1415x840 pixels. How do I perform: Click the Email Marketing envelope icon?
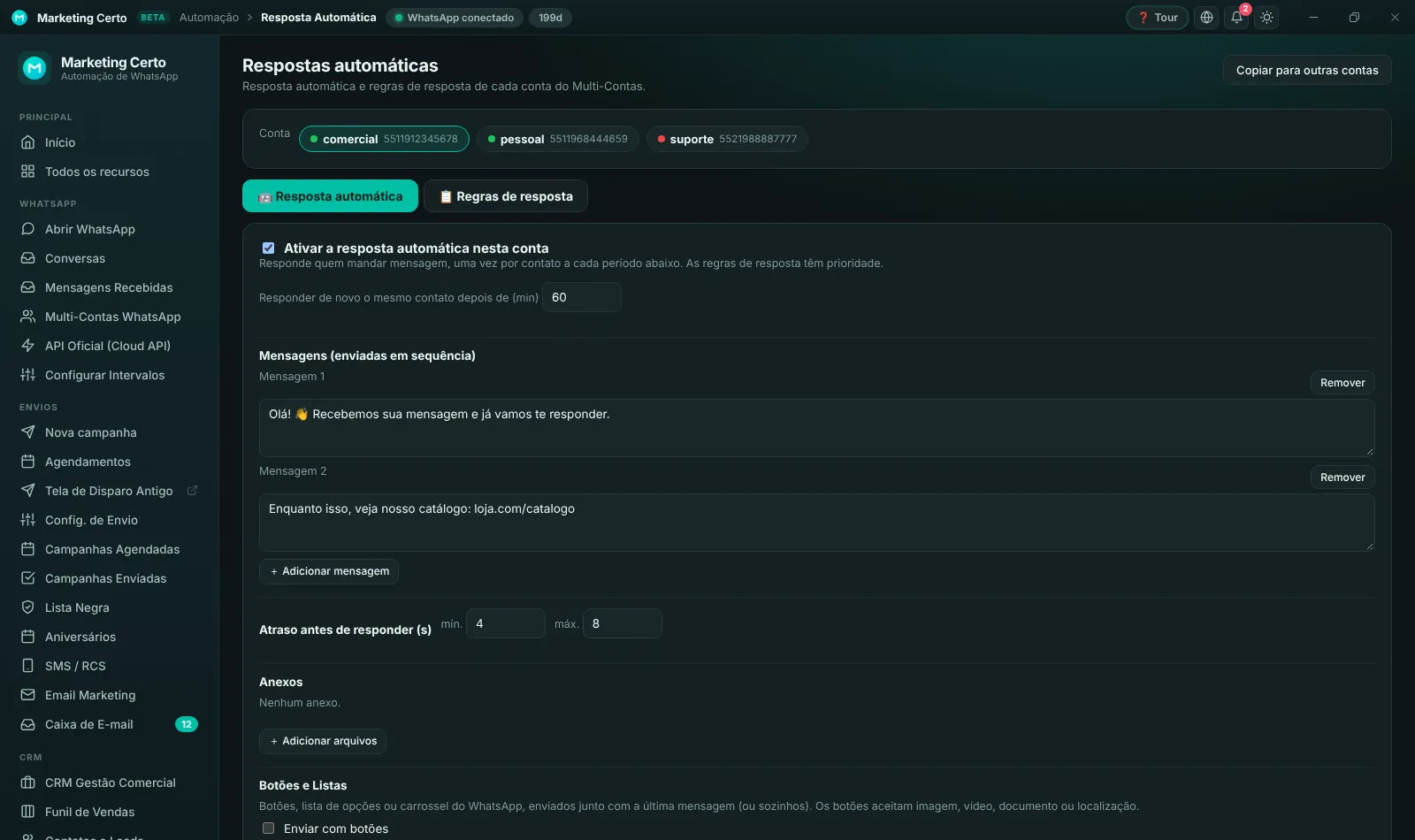[x=28, y=695]
